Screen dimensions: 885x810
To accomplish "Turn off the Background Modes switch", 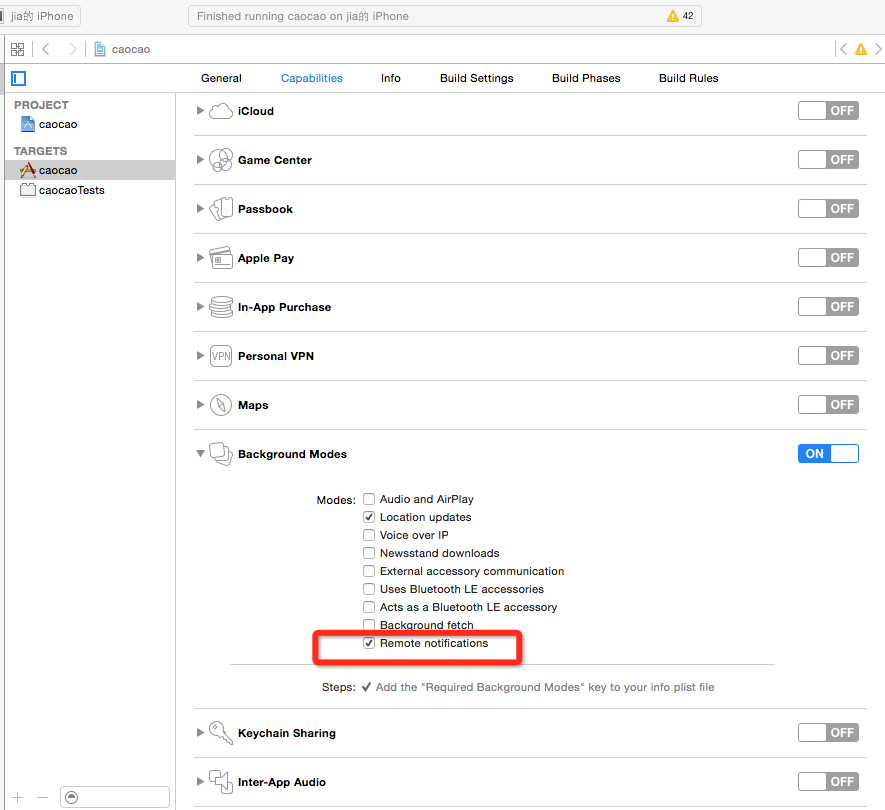I will click(828, 454).
